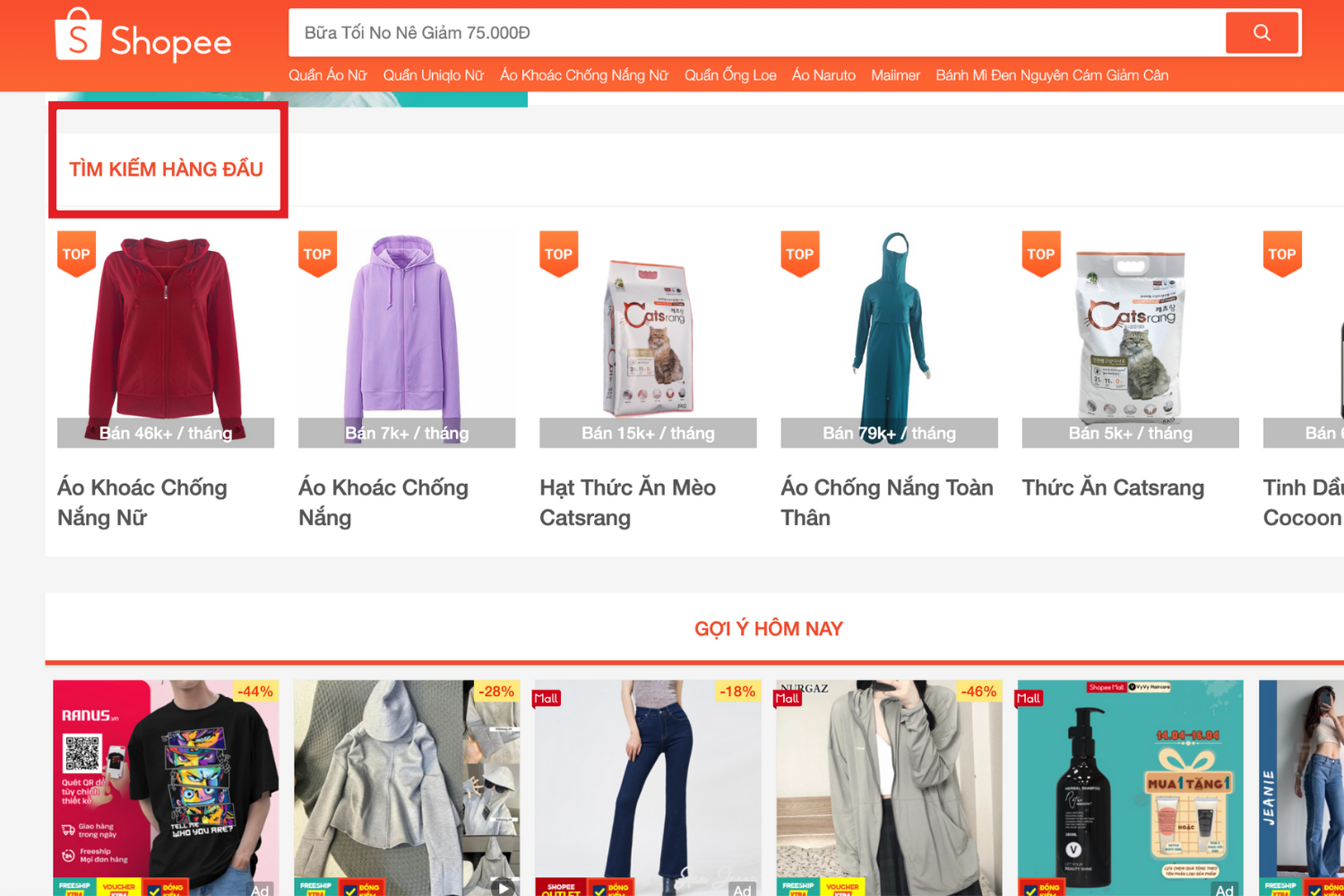Open the Catsrang cat food bag thumbnail selling 15k+
This screenshot has width=1344, height=896.
pos(648,340)
